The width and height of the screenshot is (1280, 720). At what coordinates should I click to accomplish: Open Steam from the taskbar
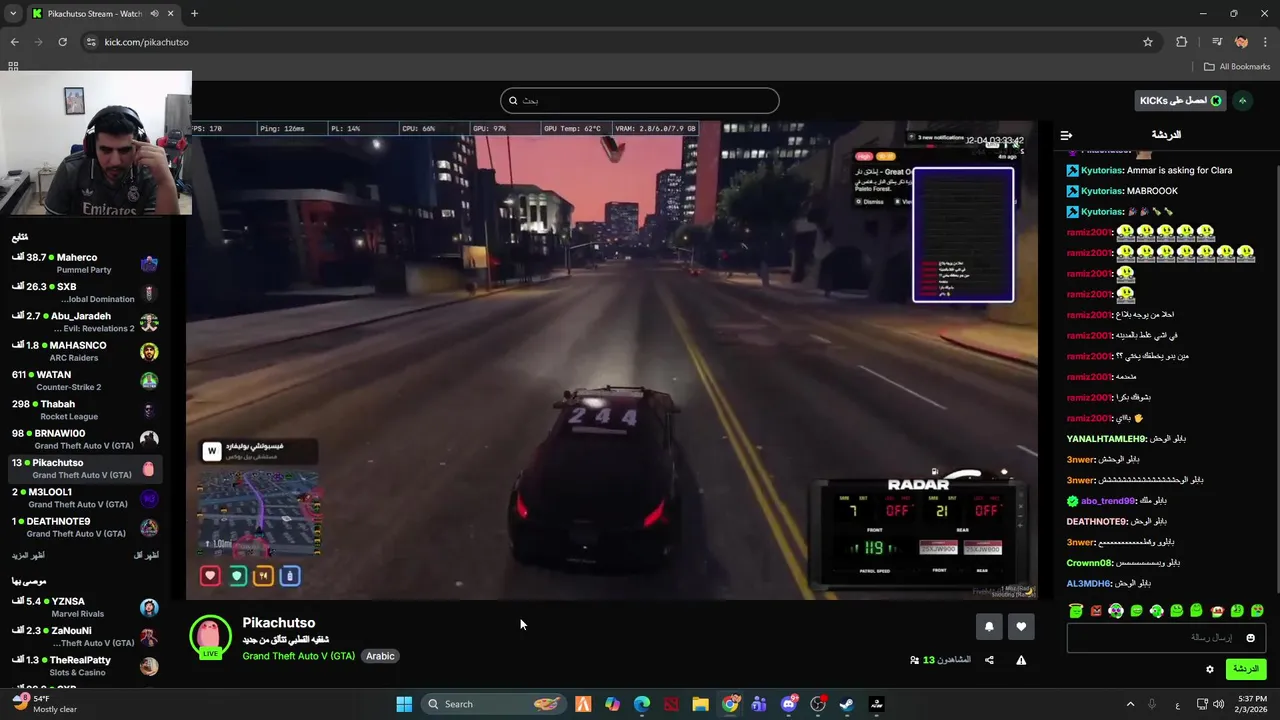pyautogui.click(x=846, y=704)
